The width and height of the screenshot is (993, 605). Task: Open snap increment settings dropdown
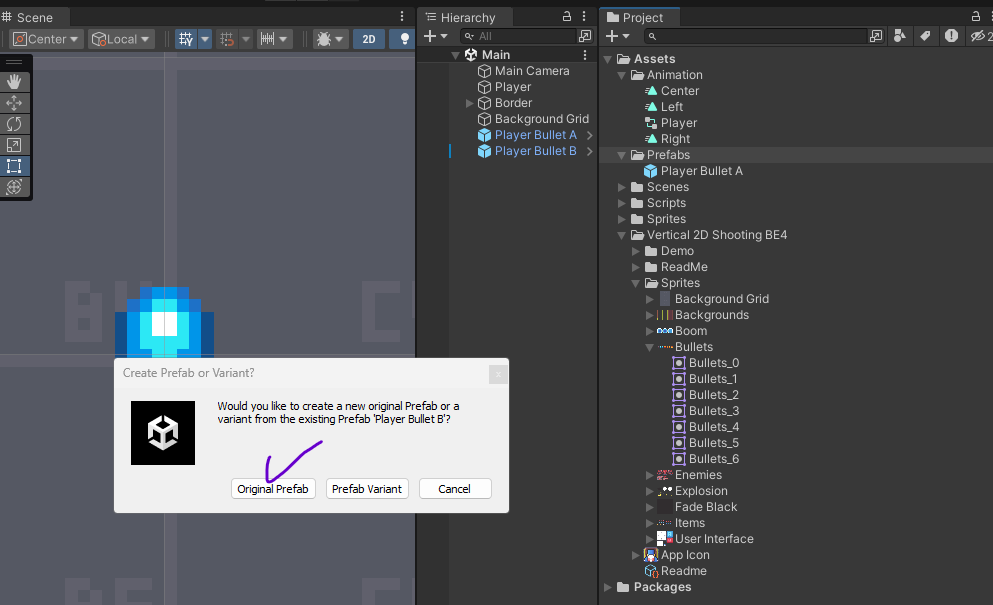[274, 39]
